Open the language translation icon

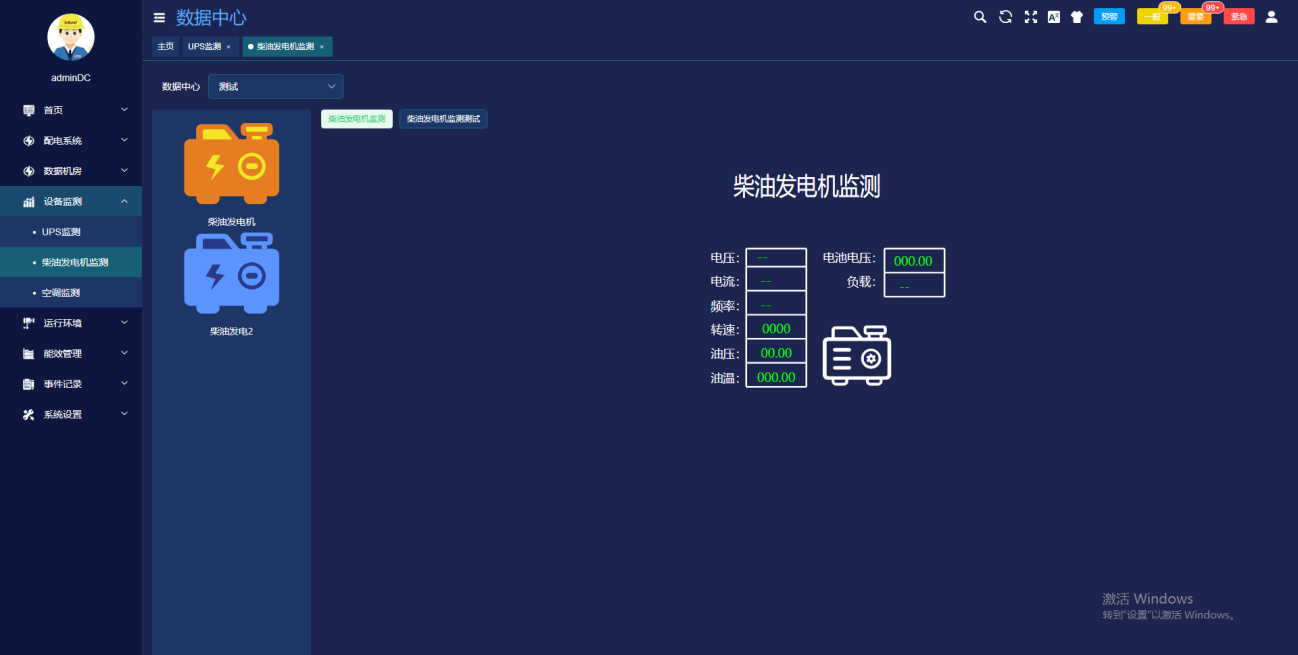1053,17
